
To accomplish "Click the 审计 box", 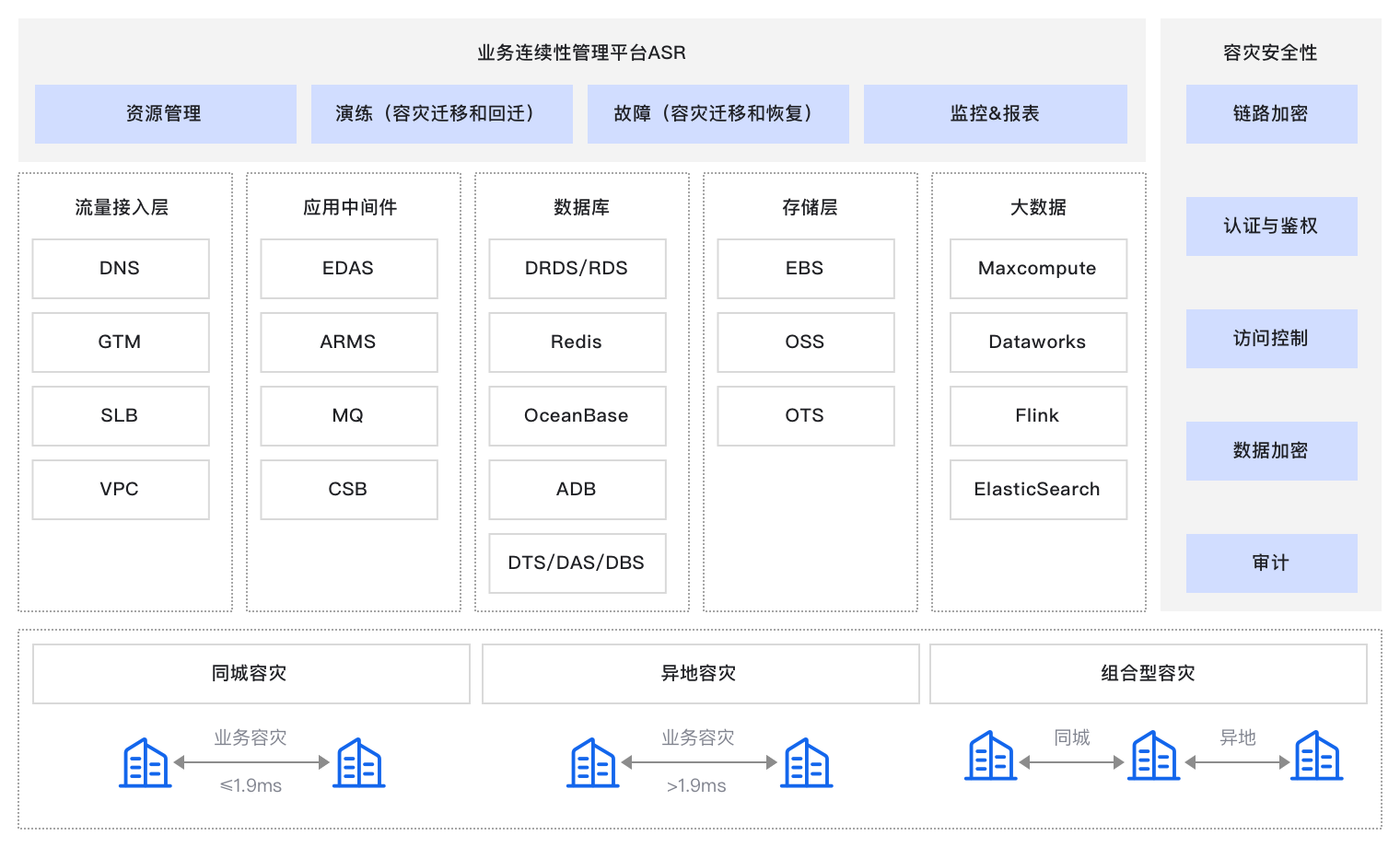I will [1272, 563].
